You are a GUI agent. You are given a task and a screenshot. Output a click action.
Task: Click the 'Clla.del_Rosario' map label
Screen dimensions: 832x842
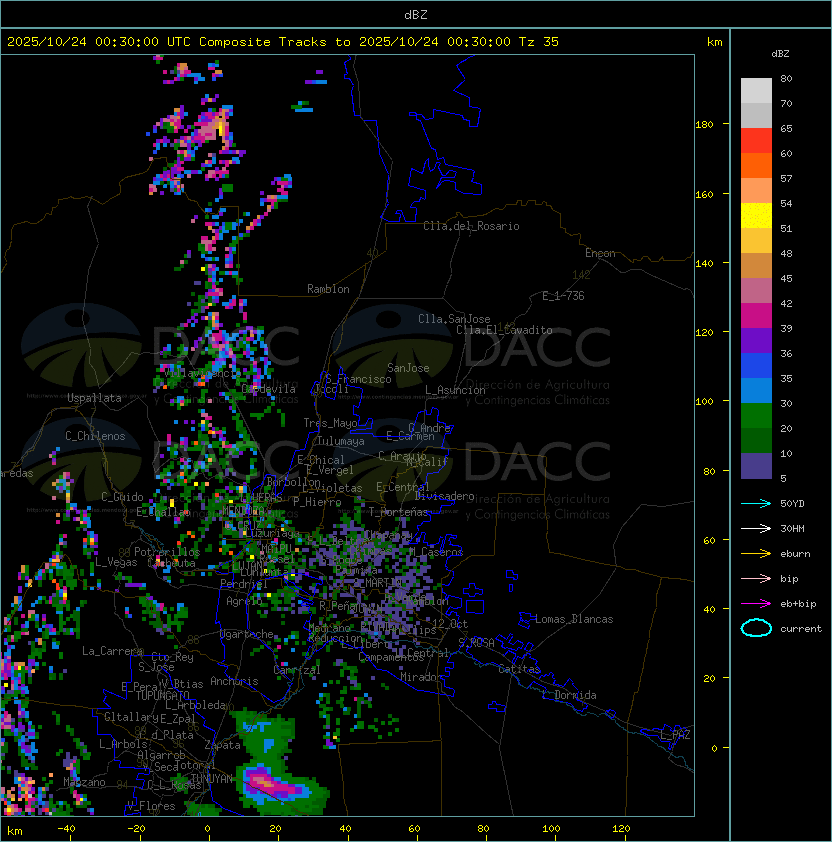pyautogui.click(x=471, y=226)
